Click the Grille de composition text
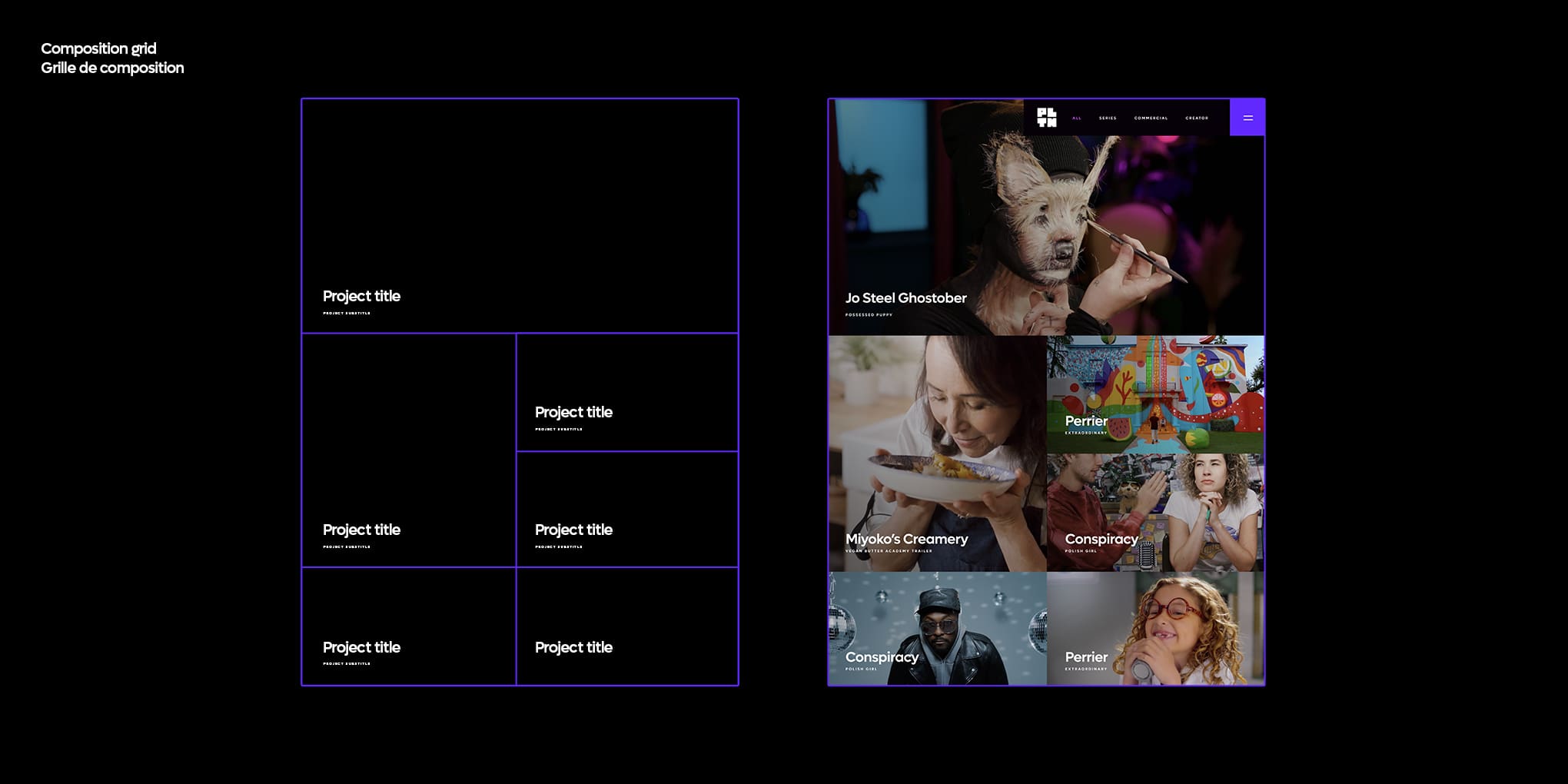The image size is (1568, 784). (x=112, y=68)
